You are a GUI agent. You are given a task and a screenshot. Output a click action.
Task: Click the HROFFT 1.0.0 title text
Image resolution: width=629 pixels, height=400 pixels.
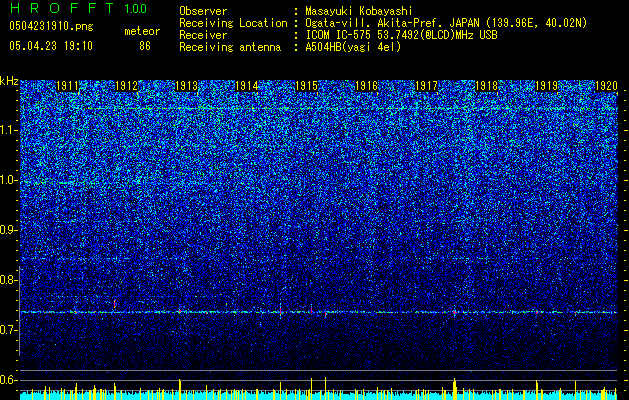tap(78, 8)
